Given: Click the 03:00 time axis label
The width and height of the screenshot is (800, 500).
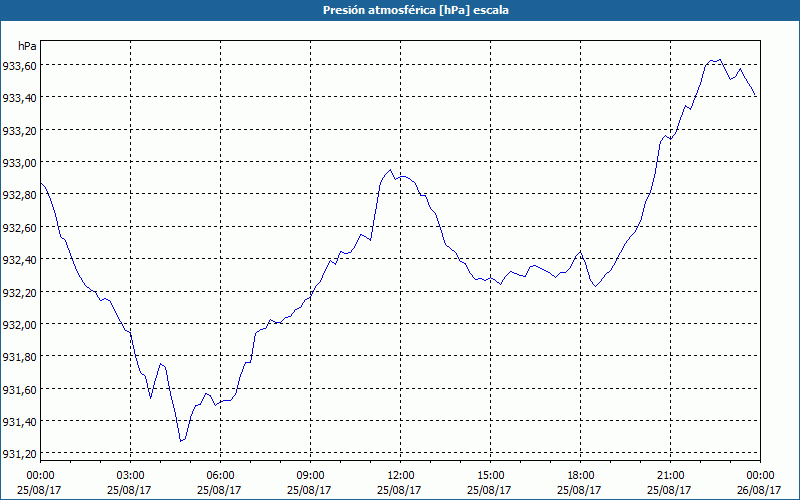Looking at the screenshot, I should coord(131,476).
